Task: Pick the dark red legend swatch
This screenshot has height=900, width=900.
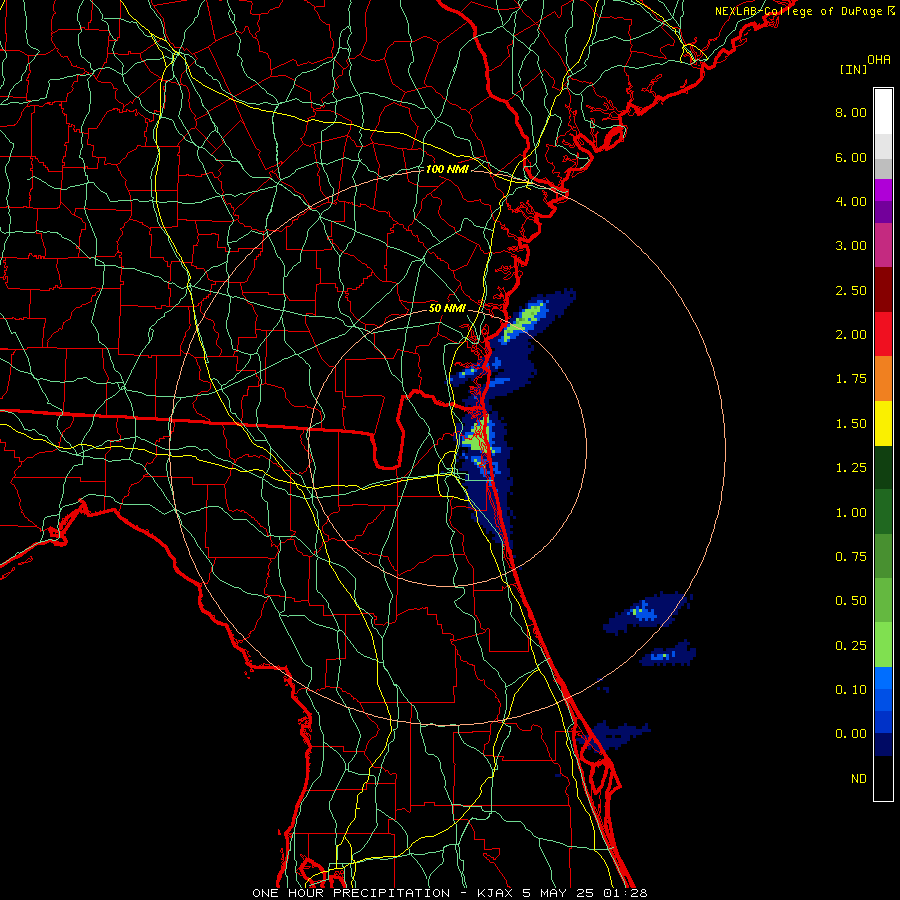Action: click(x=883, y=290)
